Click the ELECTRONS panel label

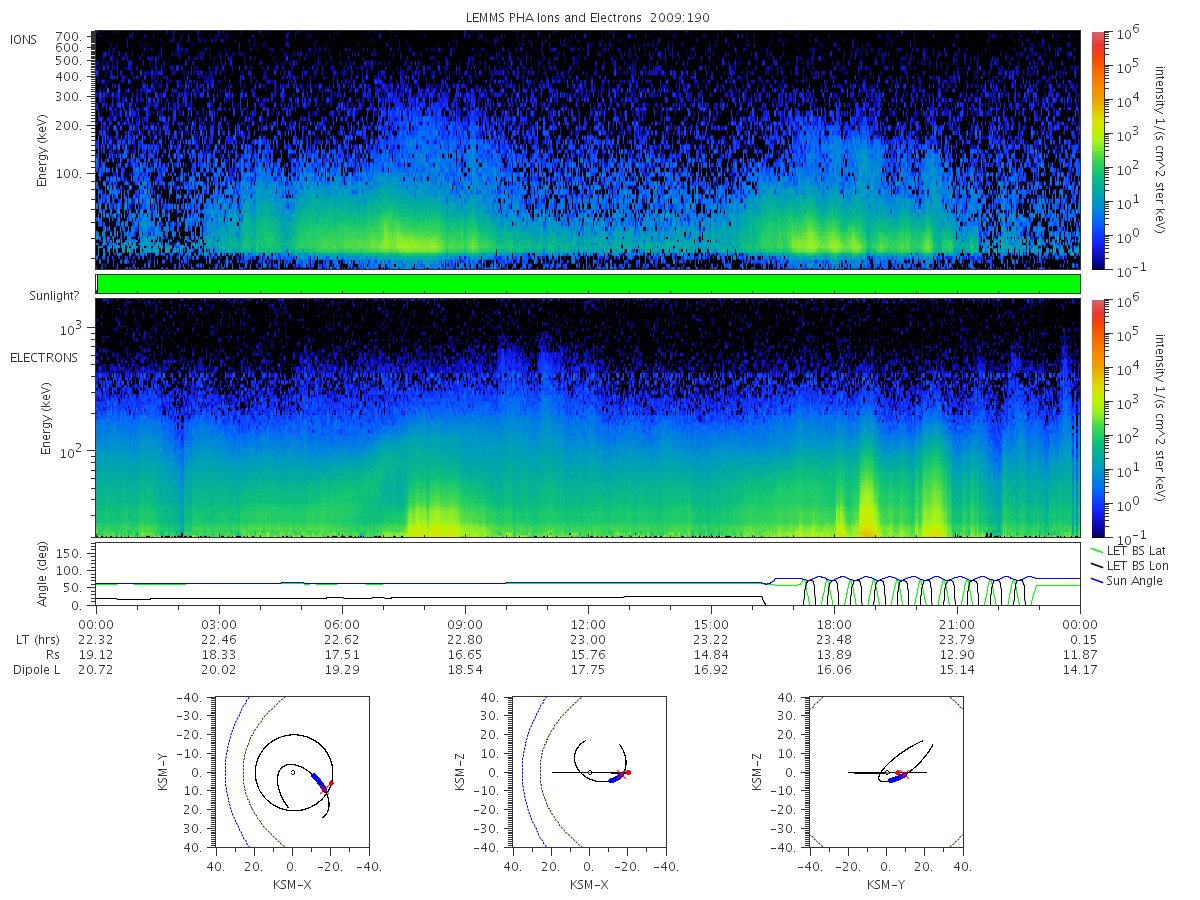pos(43,357)
